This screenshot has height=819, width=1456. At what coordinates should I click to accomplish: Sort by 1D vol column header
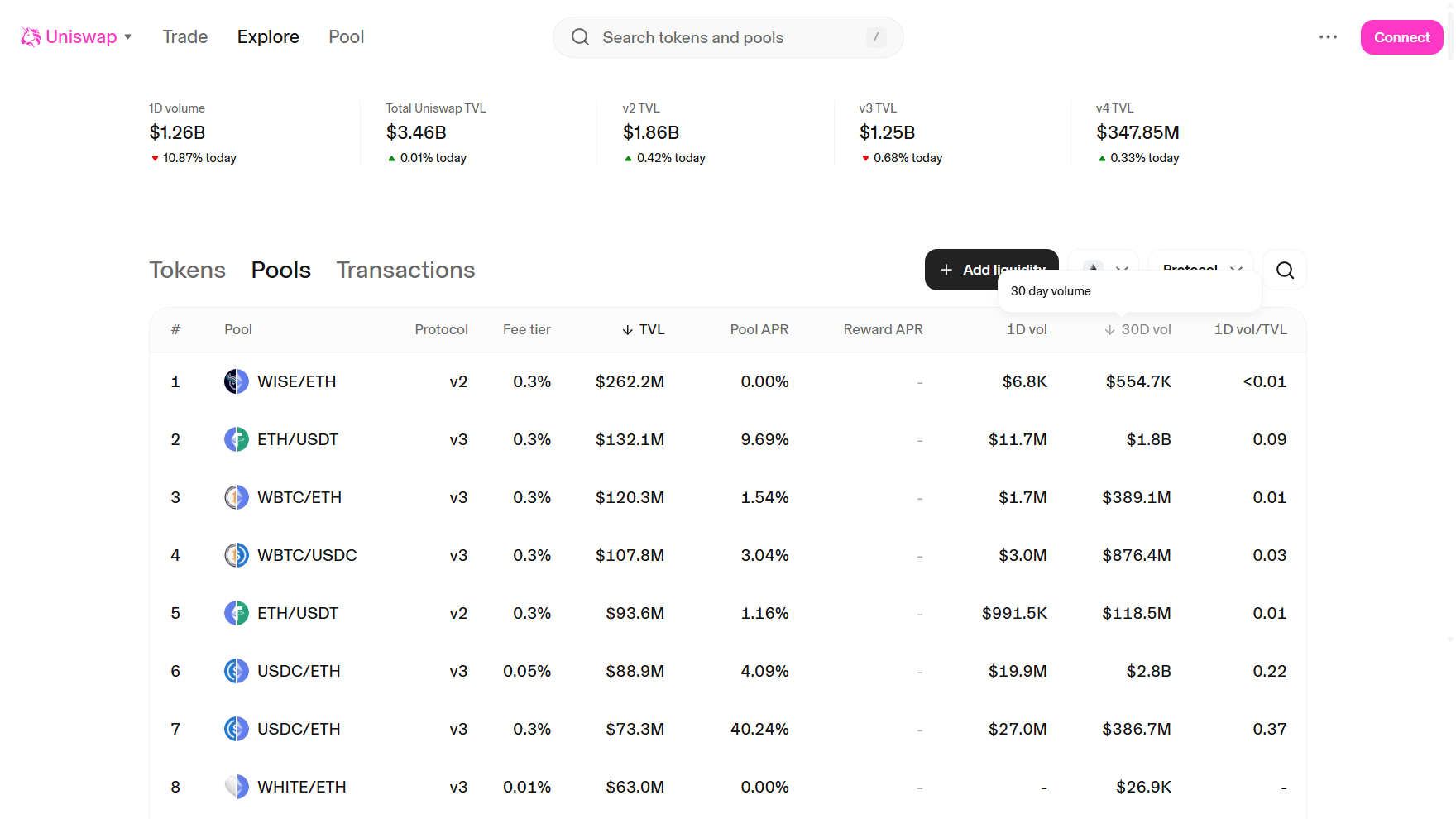[x=1027, y=329]
